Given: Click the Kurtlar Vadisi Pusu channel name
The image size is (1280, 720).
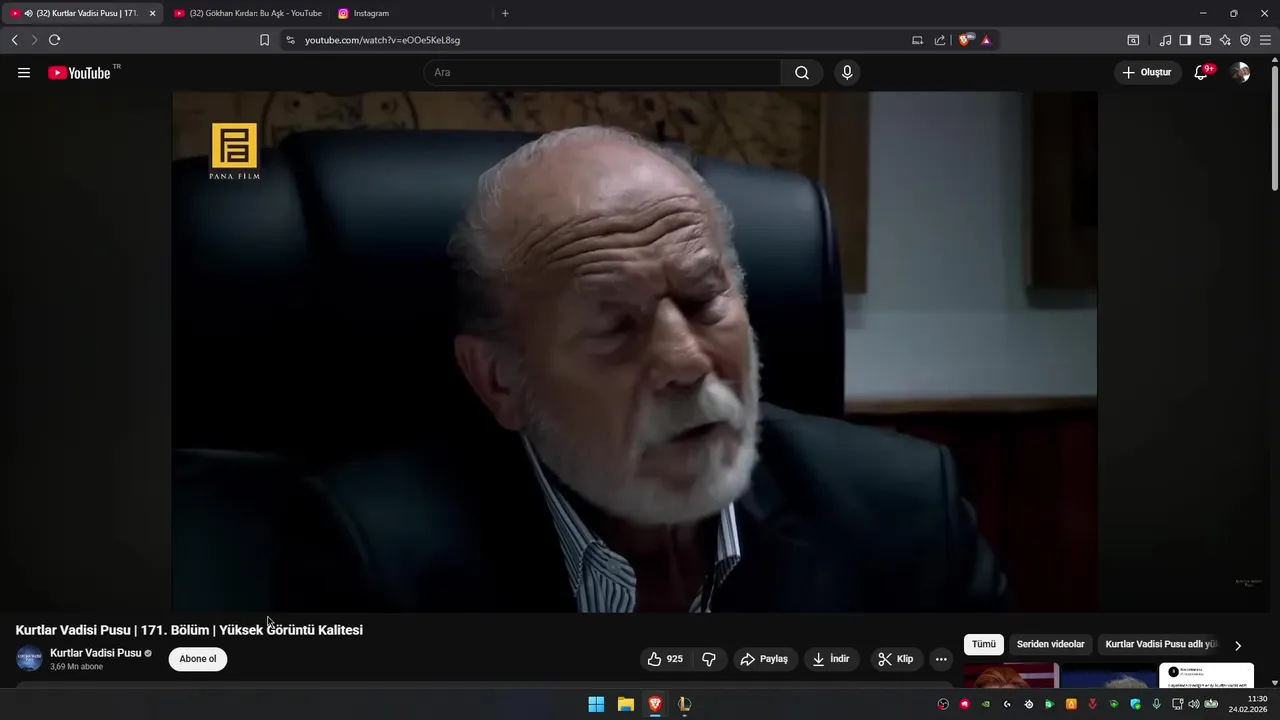Looking at the screenshot, I should [96, 653].
